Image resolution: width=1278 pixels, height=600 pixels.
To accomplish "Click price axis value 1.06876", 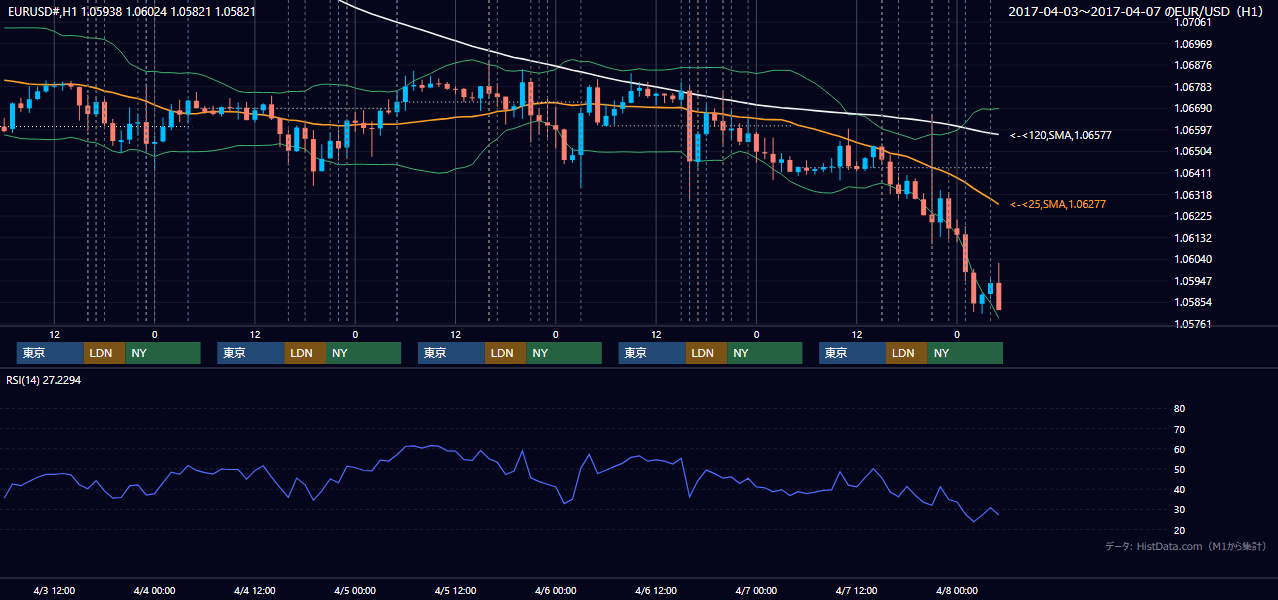I will click(x=1193, y=65).
